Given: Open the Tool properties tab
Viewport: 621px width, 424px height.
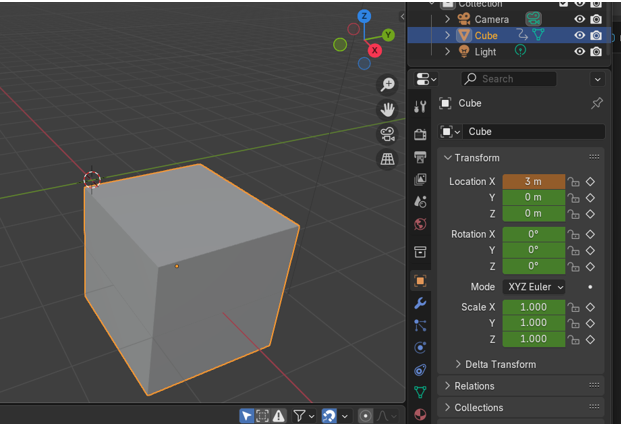Looking at the screenshot, I should pos(420,106).
